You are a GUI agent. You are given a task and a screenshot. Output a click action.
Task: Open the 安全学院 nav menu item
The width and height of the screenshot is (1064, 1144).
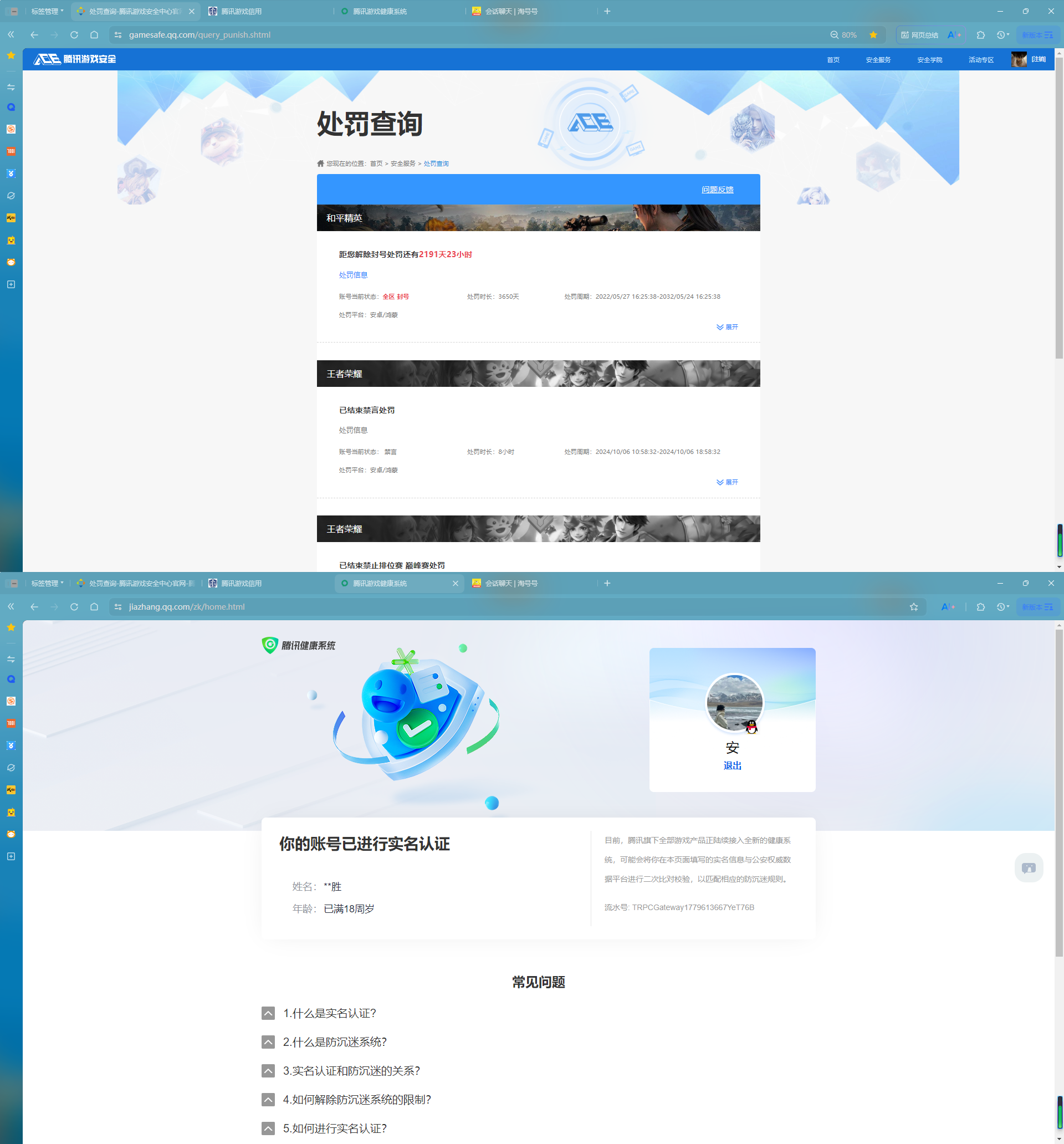click(929, 59)
